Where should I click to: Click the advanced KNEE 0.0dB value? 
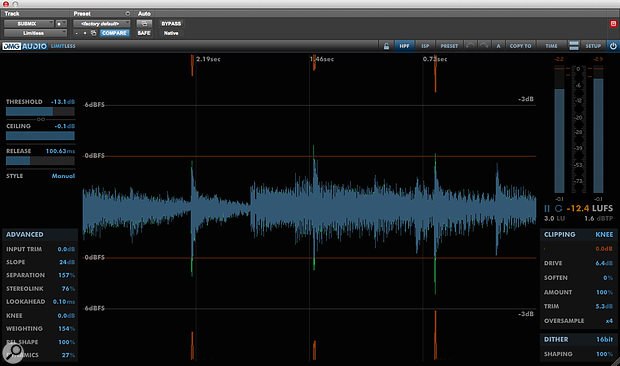[x=66, y=315]
